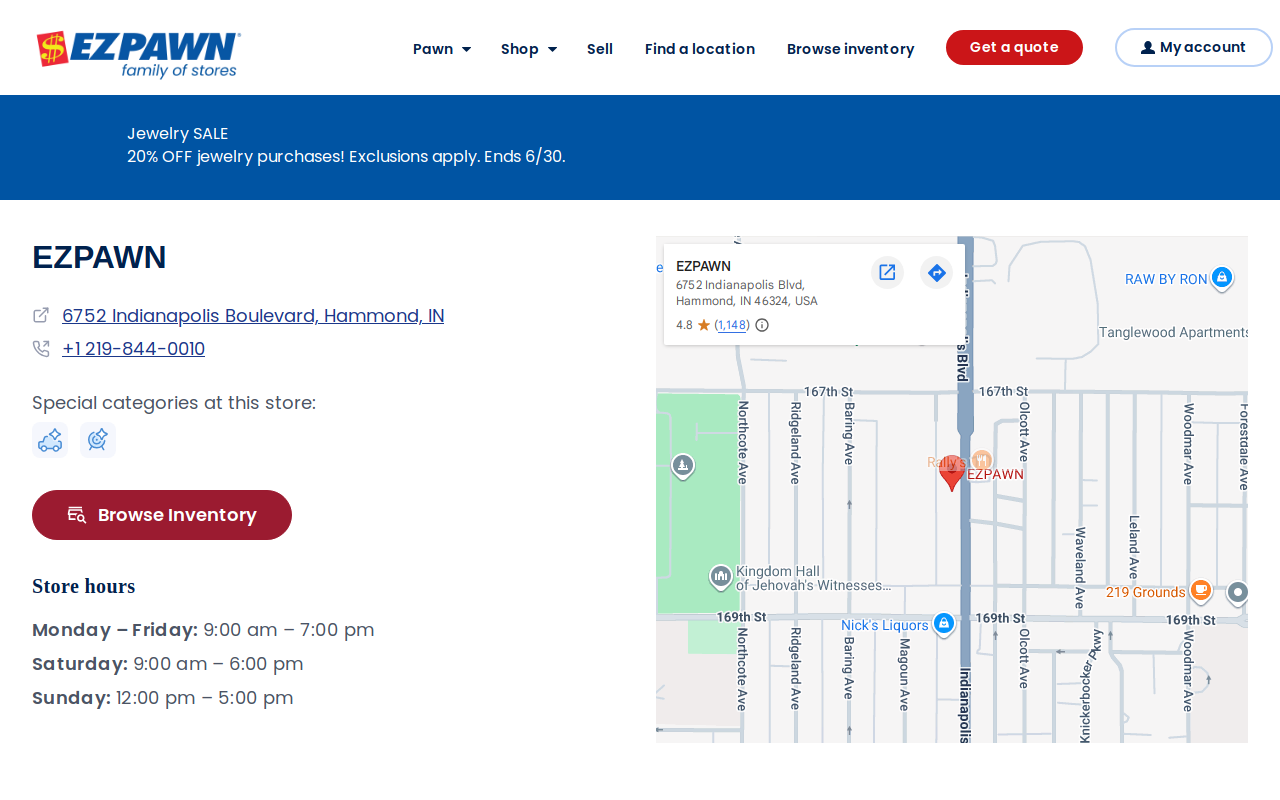
Task: Click the Store hours heading
Action: pos(84,586)
